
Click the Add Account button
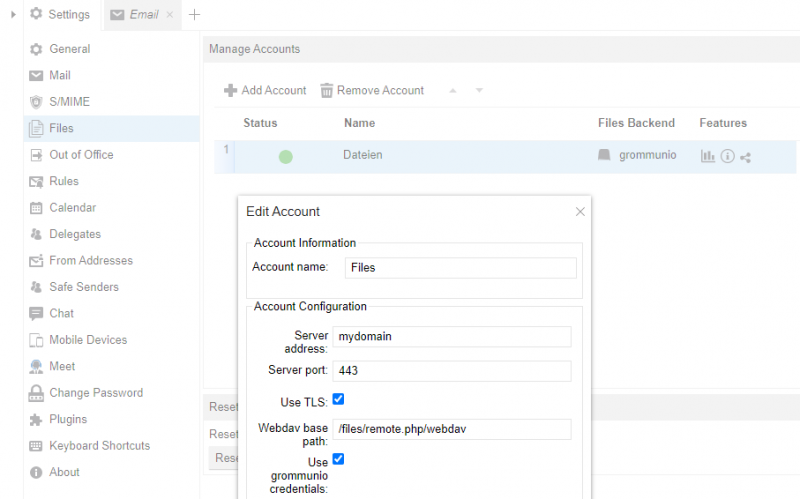tap(265, 91)
